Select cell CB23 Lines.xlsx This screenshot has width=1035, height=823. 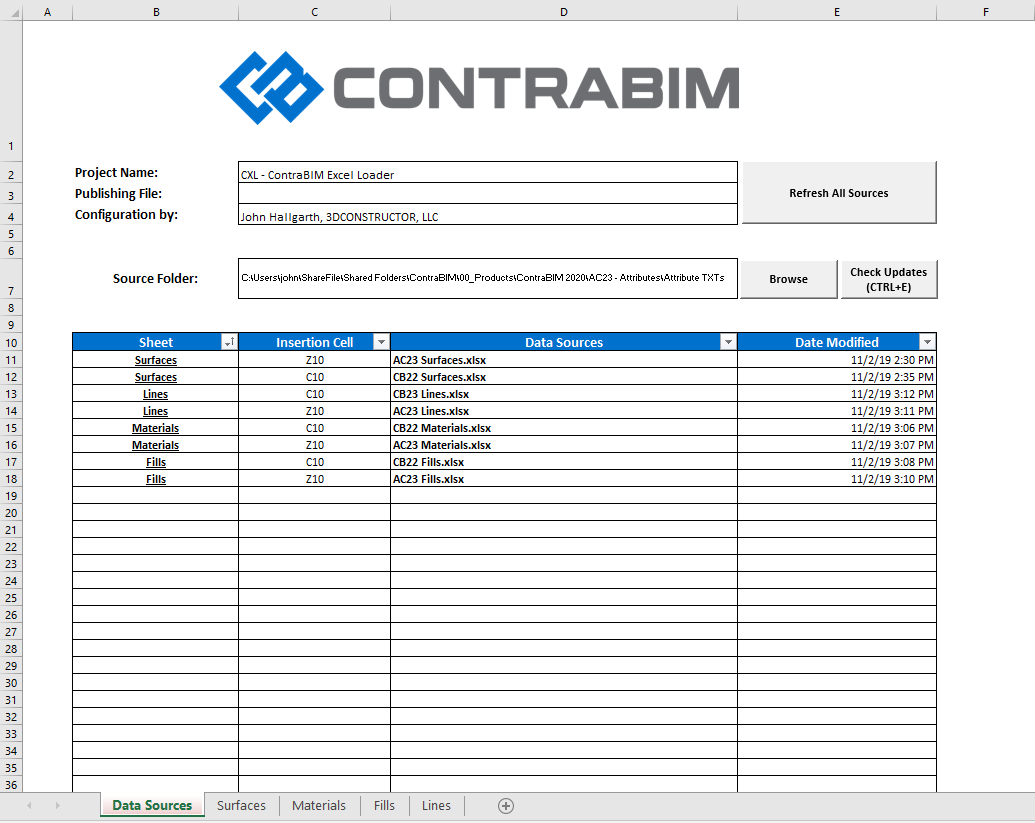pyautogui.click(x=564, y=394)
